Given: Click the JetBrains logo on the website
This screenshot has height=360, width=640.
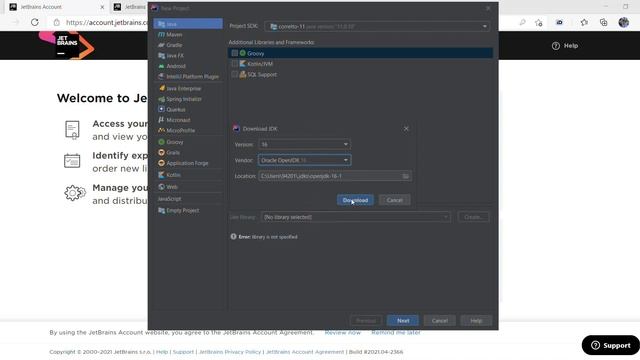Looking at the screenshot, I should tap(67, 45).
